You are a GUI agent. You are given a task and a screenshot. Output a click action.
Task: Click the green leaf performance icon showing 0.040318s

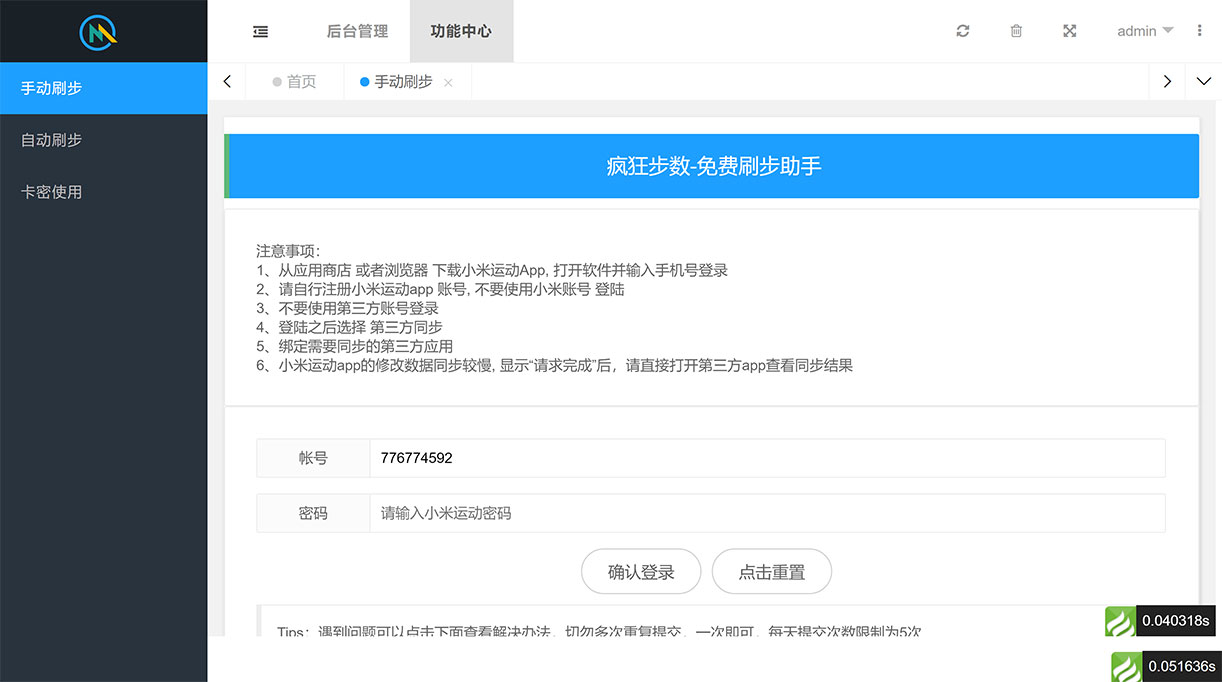coord(1121,620)
